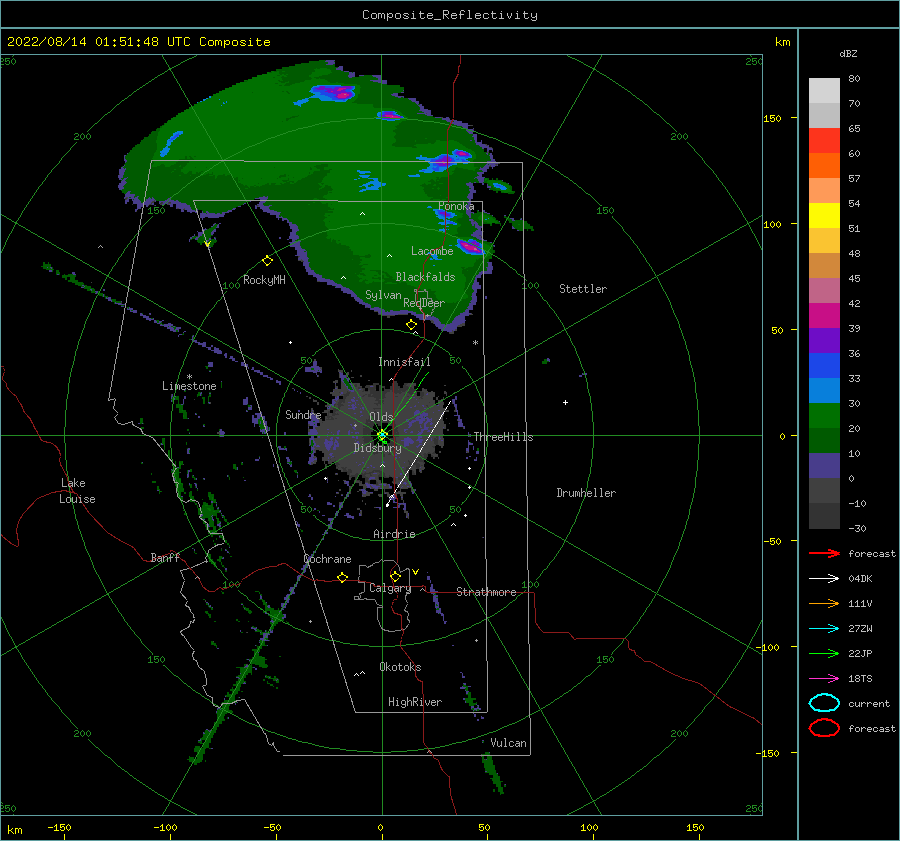Select the Blackfalds map label

pyautogui.click(x=425, y=277)
